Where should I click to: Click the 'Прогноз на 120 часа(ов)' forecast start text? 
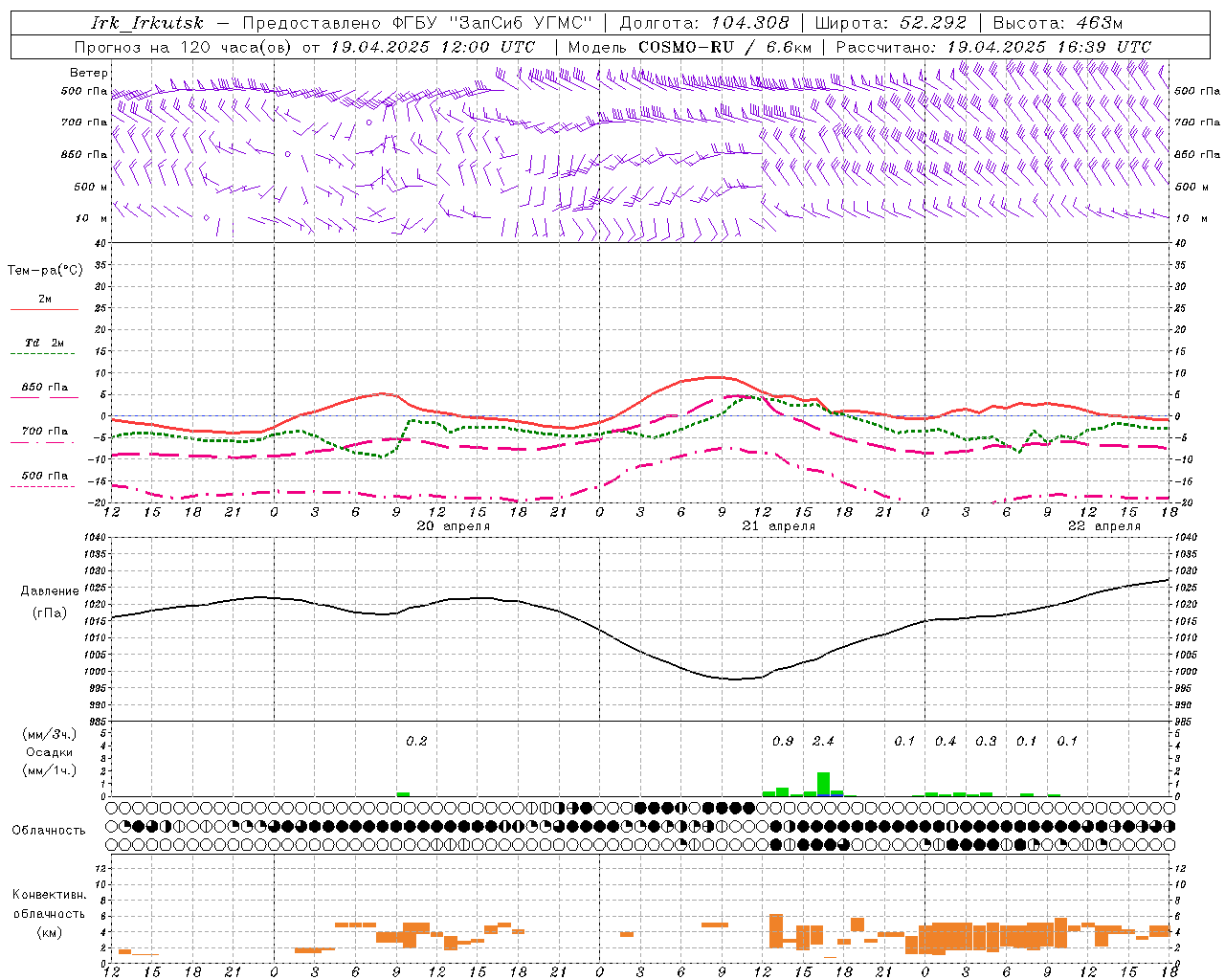pos(185,47)
